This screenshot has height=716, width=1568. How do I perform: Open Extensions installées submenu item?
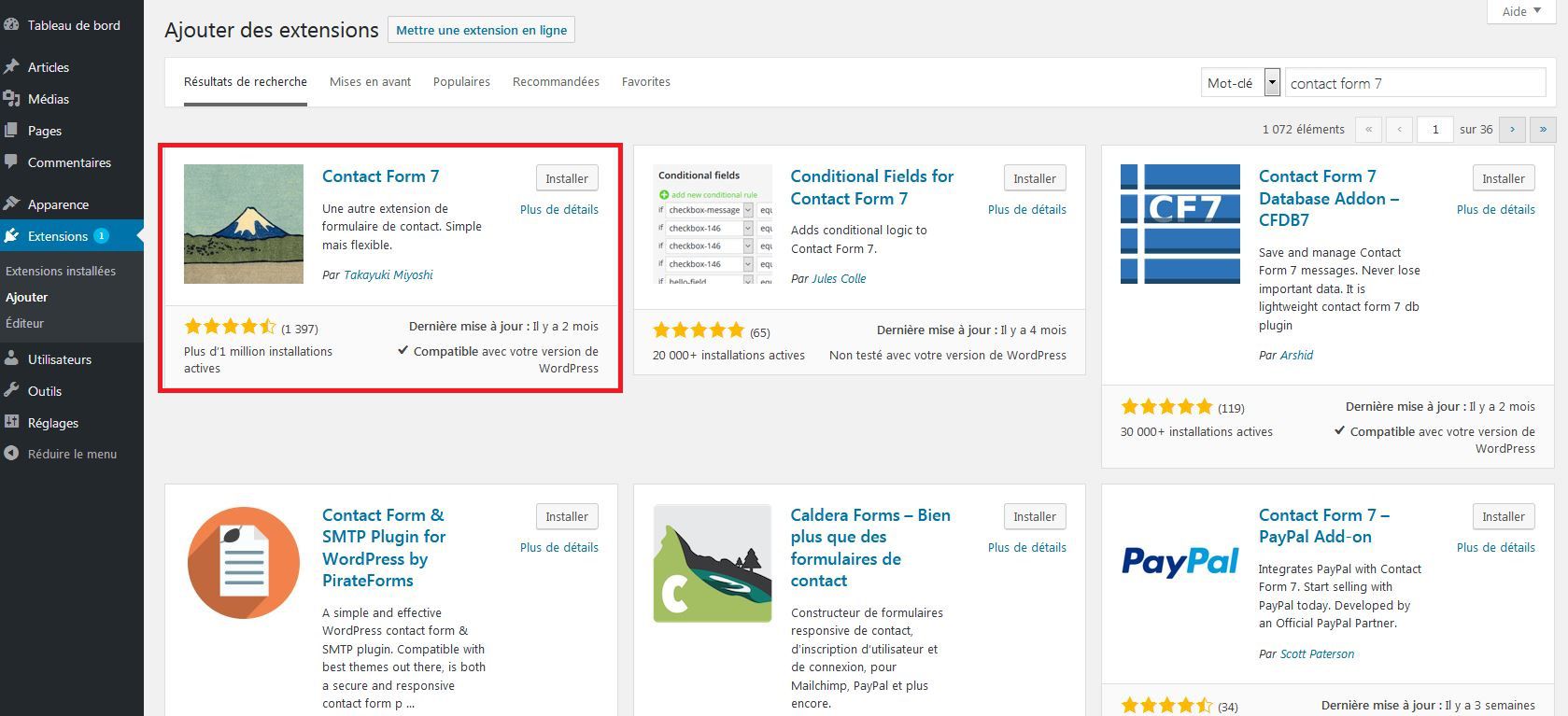tap(61, 271)
